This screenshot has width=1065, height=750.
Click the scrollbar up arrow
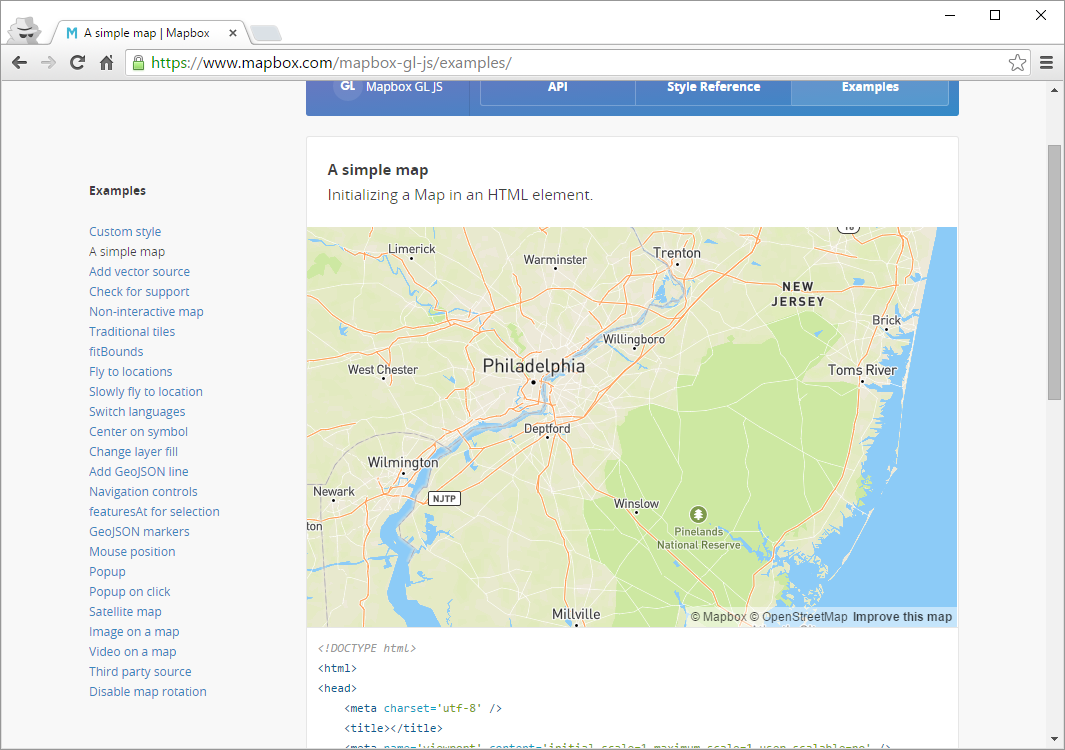point(1054,90)
